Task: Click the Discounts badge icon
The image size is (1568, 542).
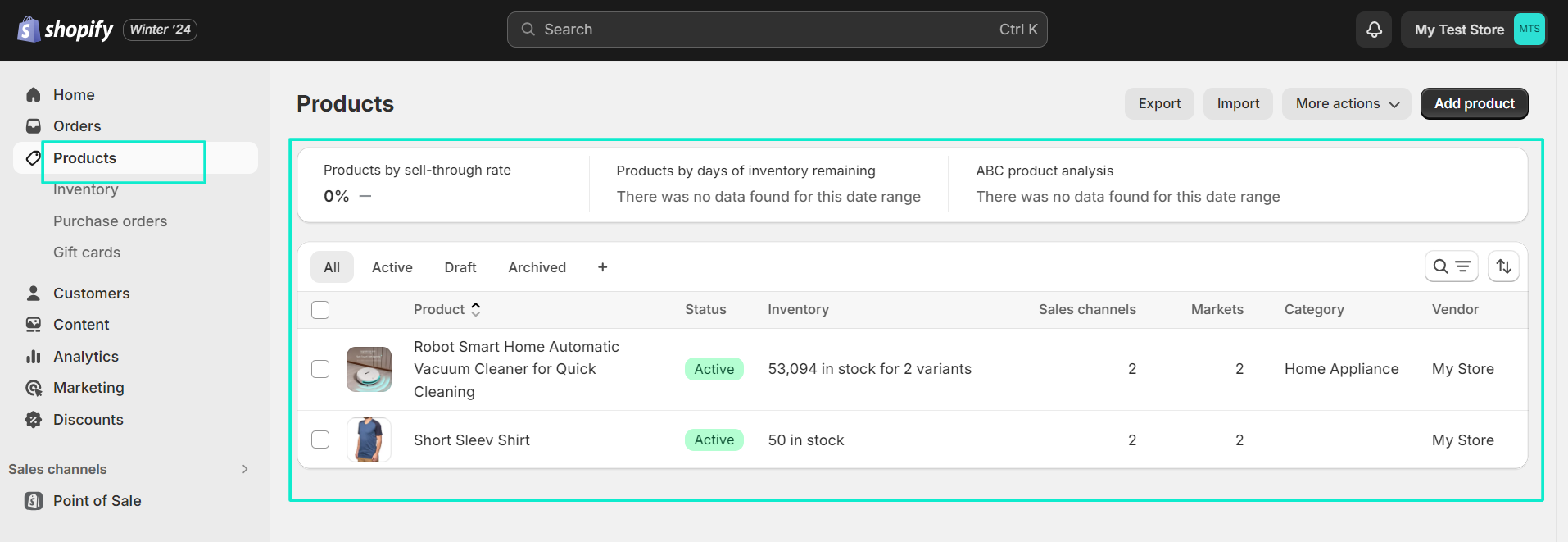Action: (x=34, y=419)
